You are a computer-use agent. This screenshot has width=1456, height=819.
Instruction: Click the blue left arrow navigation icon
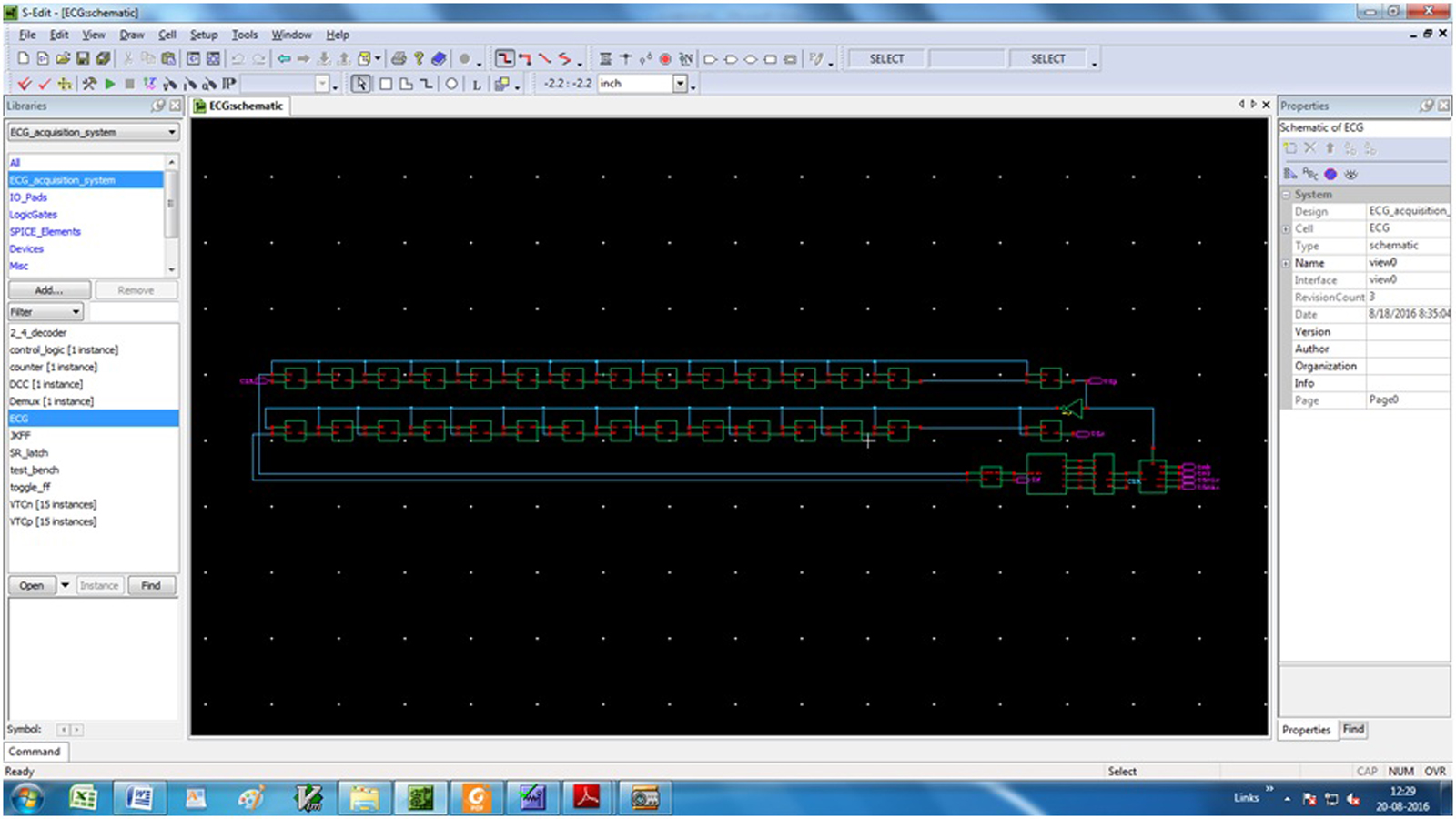pos(284,58)
